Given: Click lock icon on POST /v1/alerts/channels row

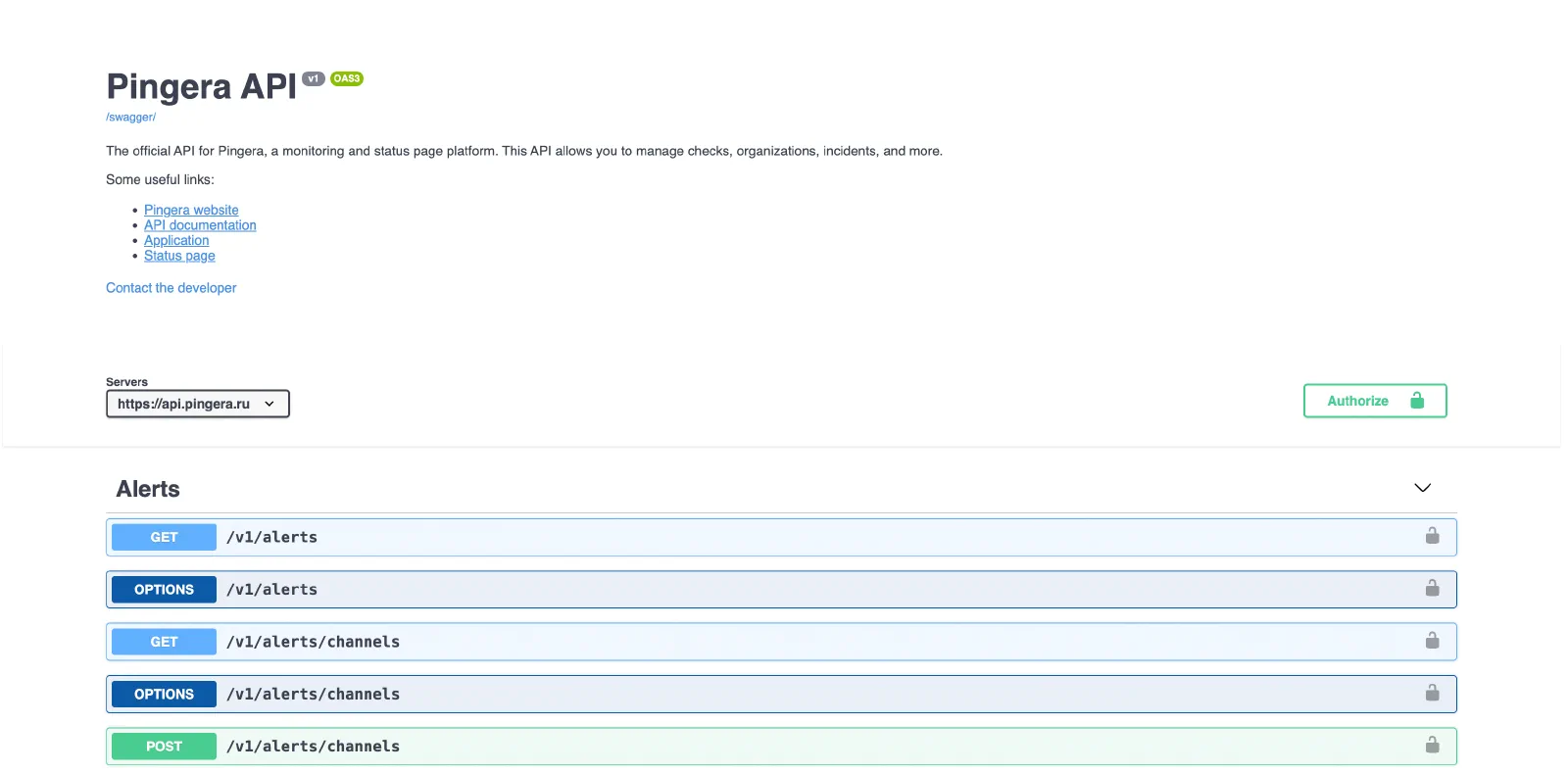Looking at the screenshot, I should [1432, 745].
